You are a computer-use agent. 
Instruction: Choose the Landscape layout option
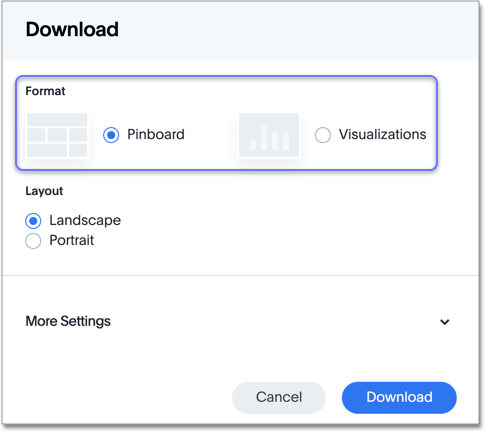(33, 221)
